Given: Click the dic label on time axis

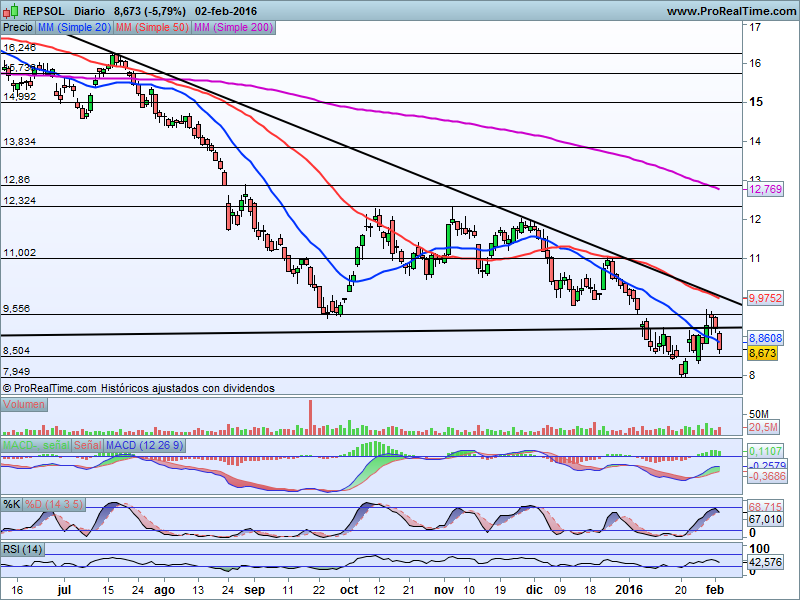Looking at the screenshot, I should (534, 590).
